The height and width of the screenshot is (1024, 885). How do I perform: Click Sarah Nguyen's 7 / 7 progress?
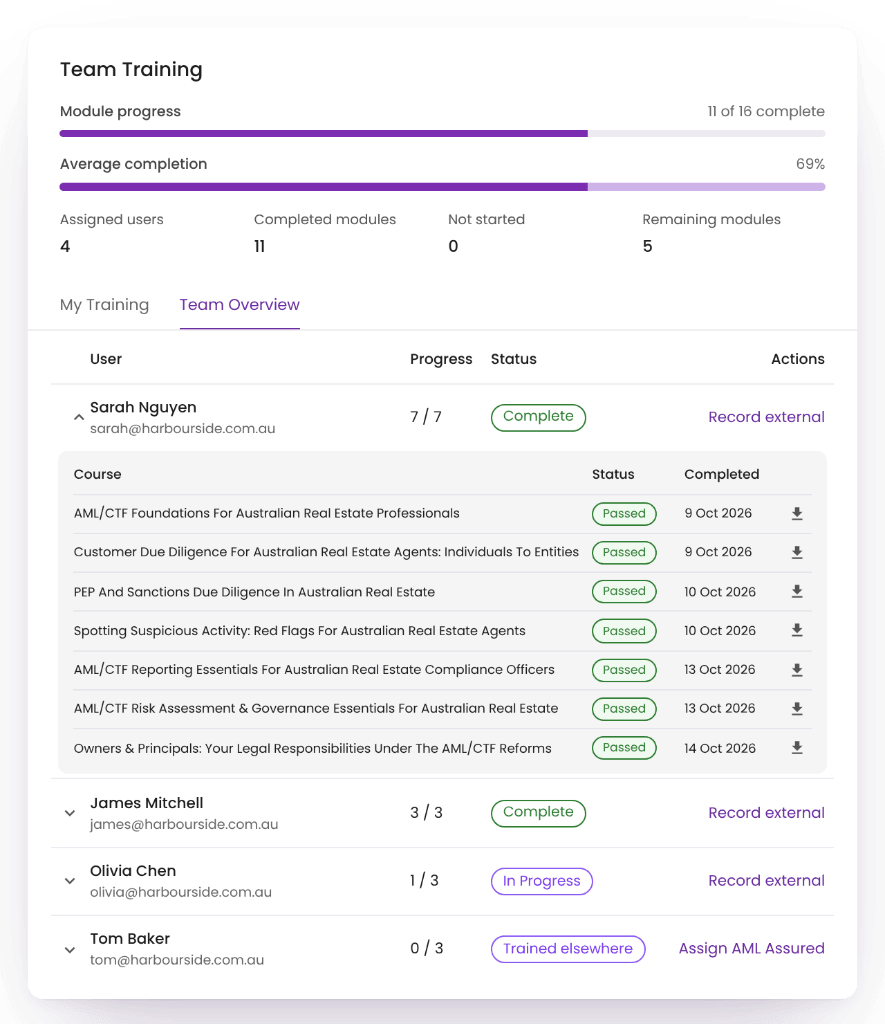coord(426,417)
